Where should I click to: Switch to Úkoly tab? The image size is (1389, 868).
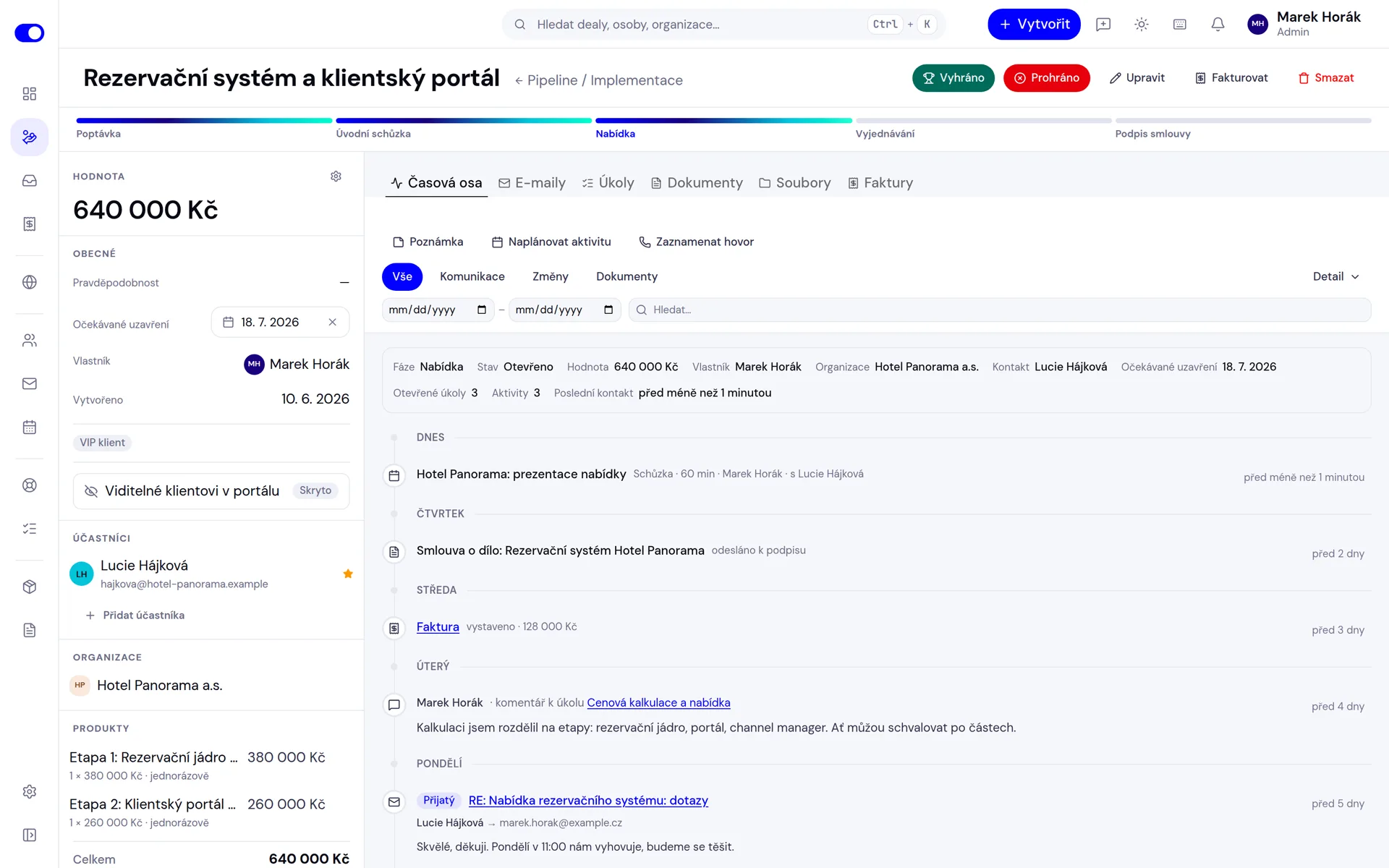coord(608,183)
